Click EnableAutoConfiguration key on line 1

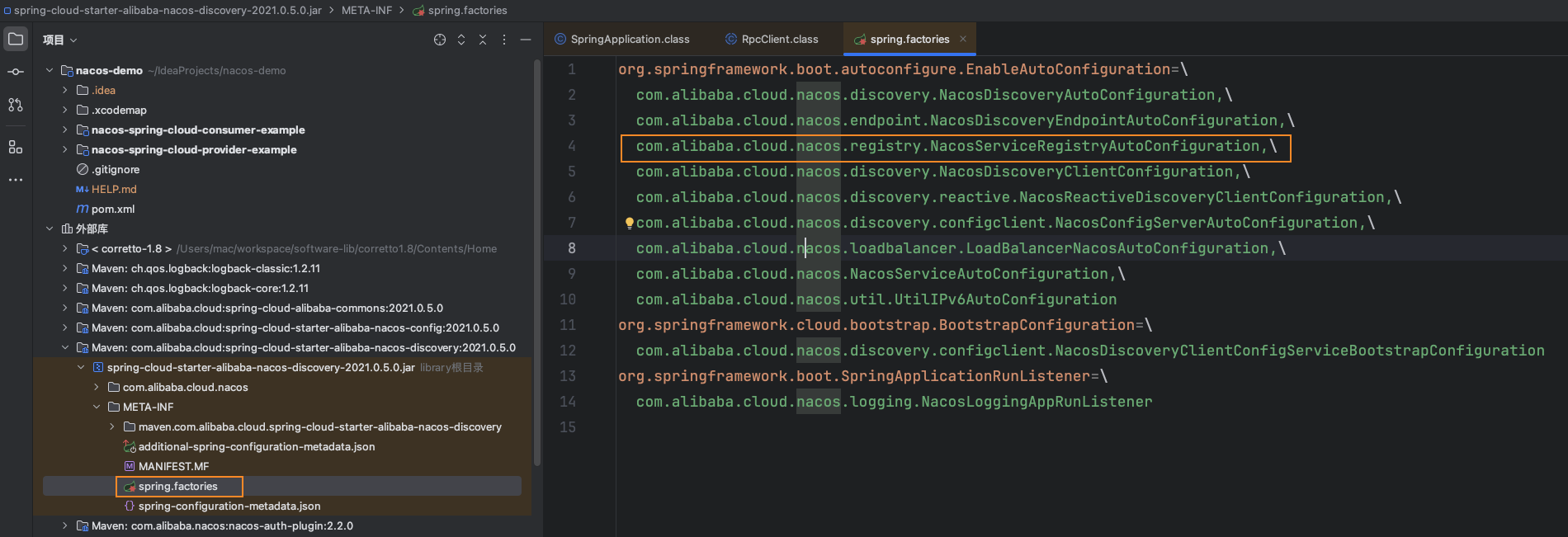click(1069, 69)
